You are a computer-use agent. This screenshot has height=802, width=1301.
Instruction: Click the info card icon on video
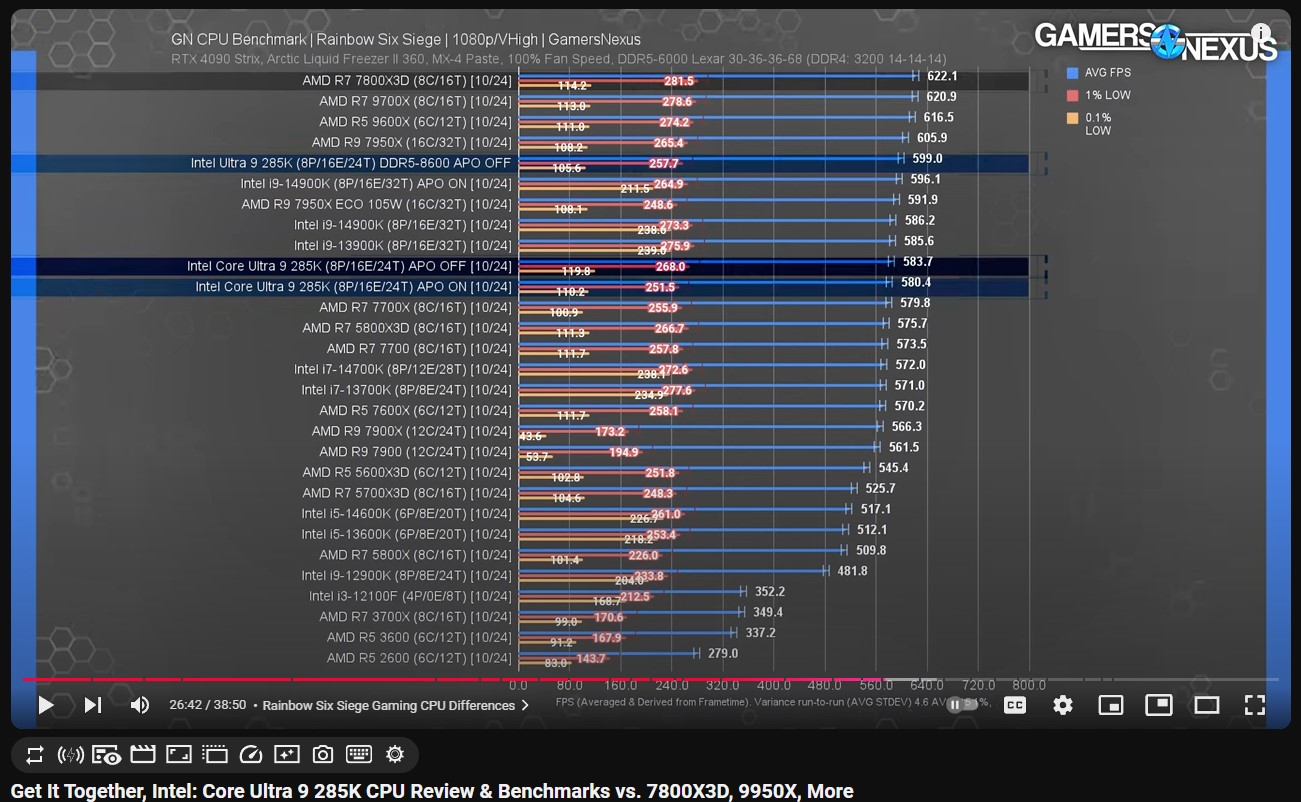click(1261, 34)
